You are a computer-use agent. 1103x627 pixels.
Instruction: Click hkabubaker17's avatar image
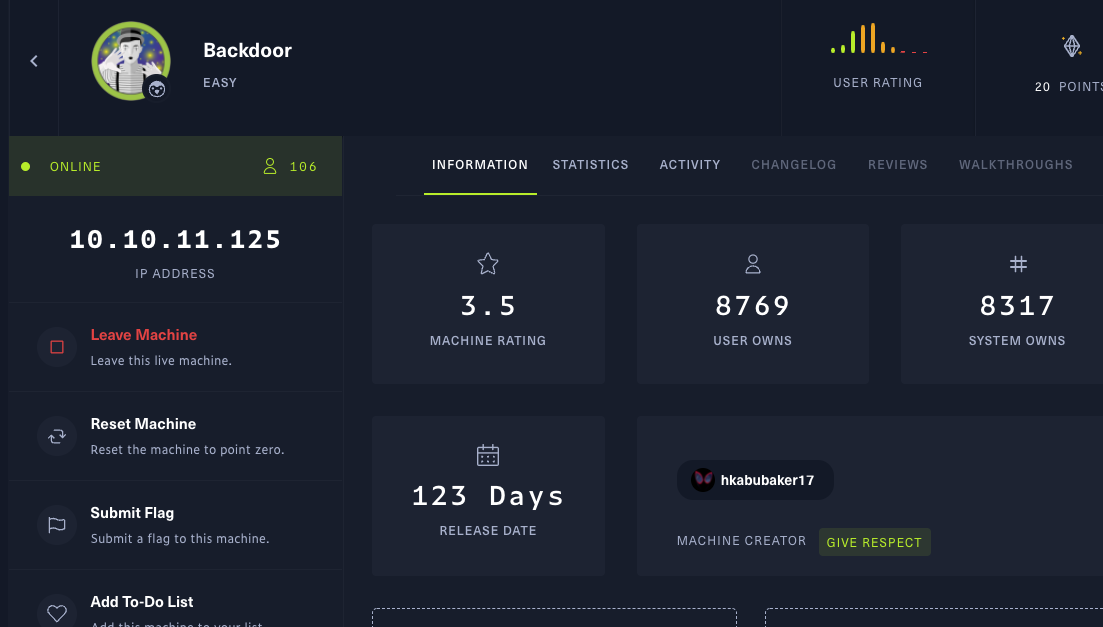[x=702, y=480]
